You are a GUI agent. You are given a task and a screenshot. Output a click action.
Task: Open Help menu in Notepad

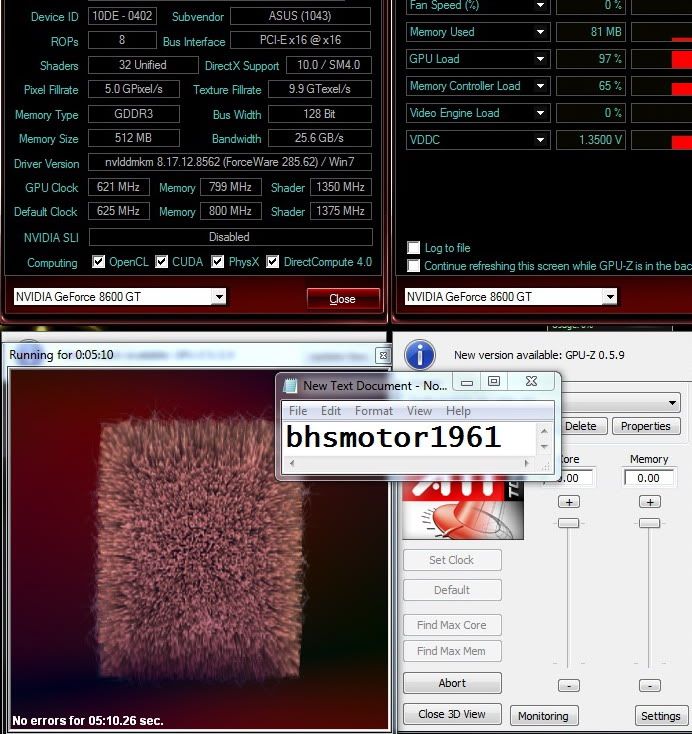click(458, 411)
